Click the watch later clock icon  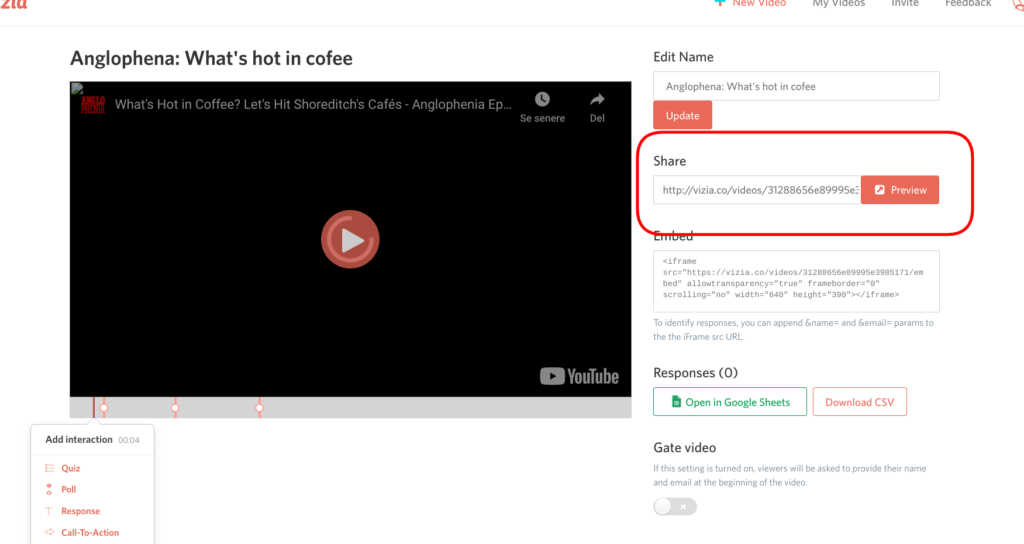(542, 99)
